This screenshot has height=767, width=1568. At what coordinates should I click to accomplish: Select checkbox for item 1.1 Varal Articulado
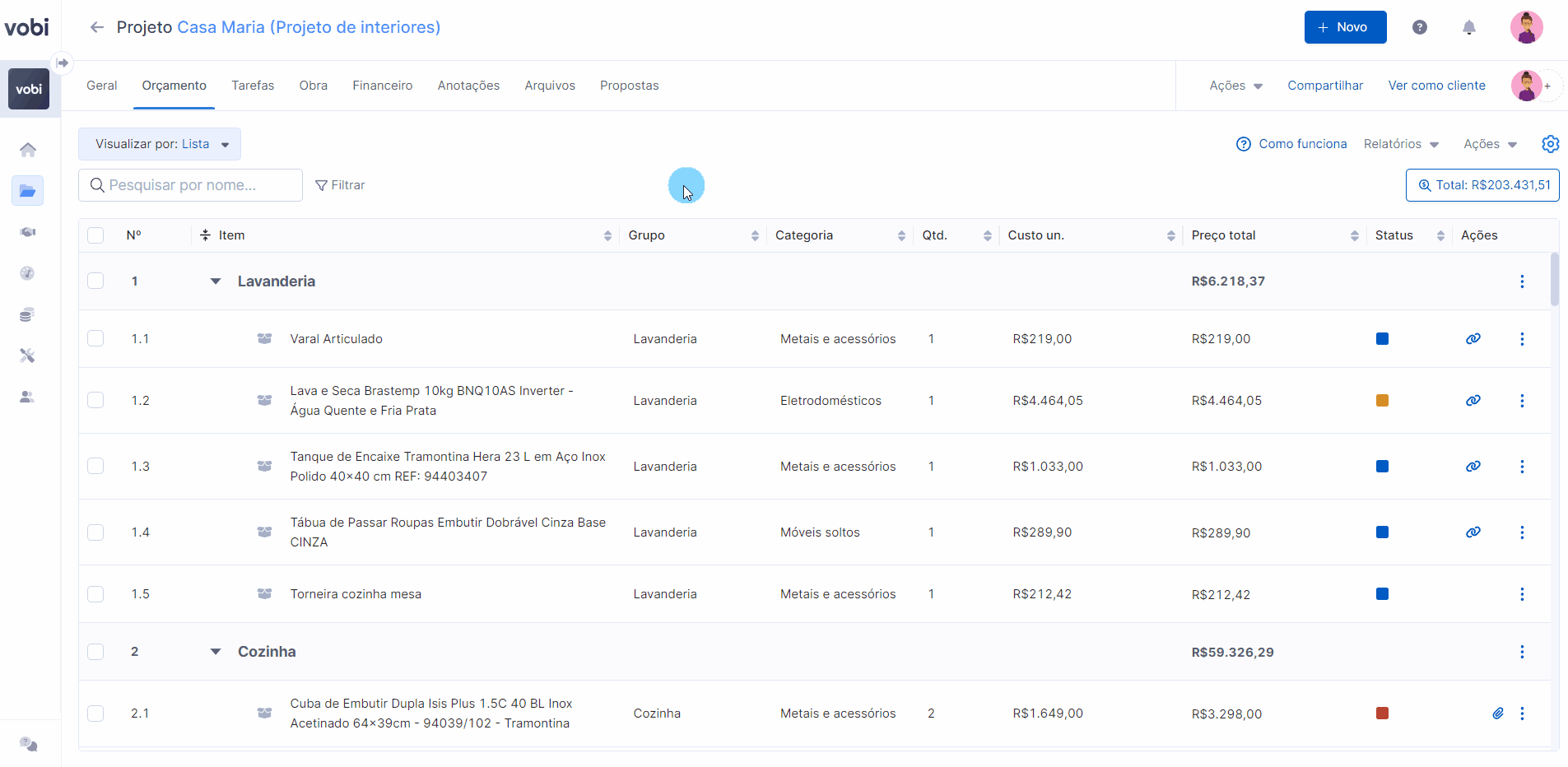point(95,339)
